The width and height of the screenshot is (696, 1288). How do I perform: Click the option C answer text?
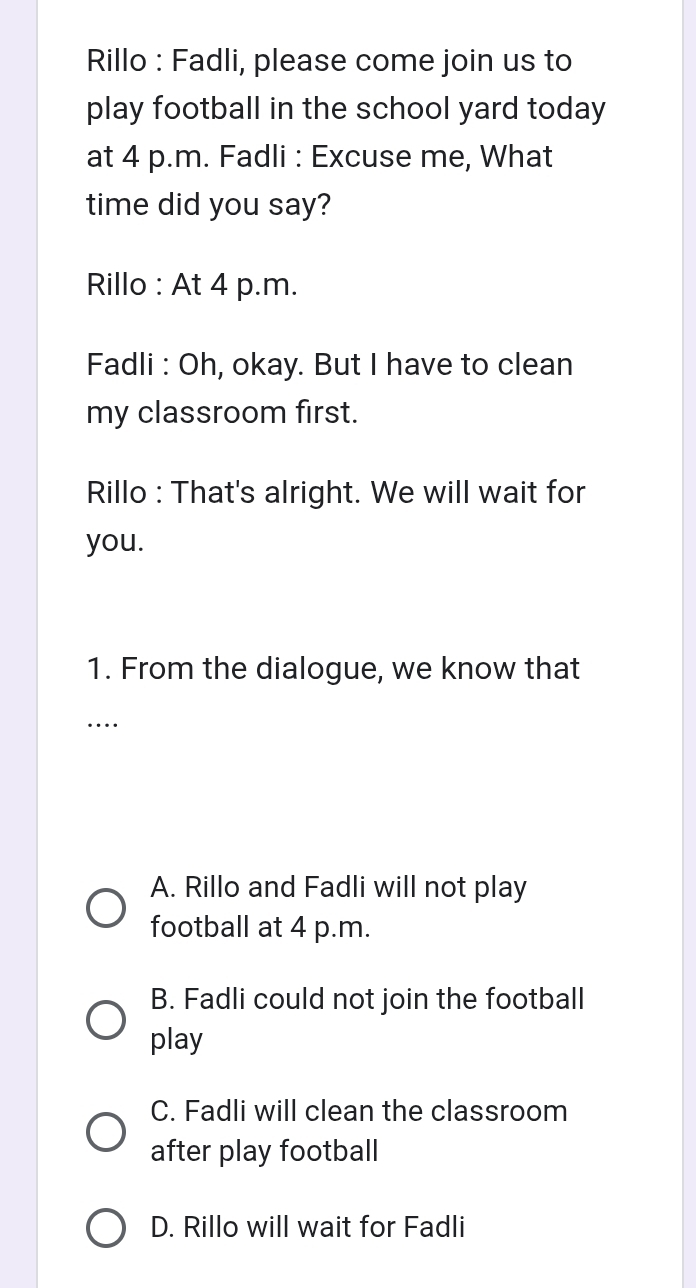pyautogui.click(x=359, y=1130)
